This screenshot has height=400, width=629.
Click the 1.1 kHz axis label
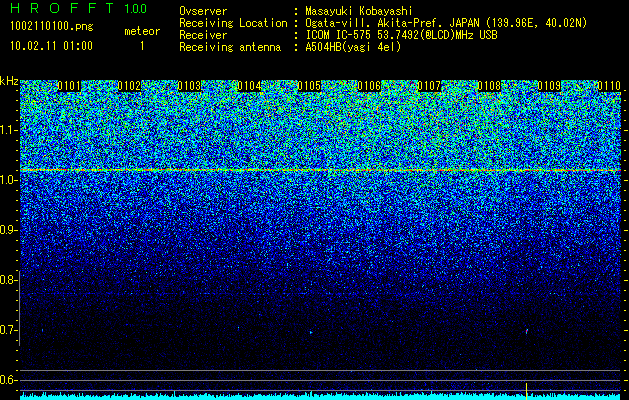coord(7,130)
